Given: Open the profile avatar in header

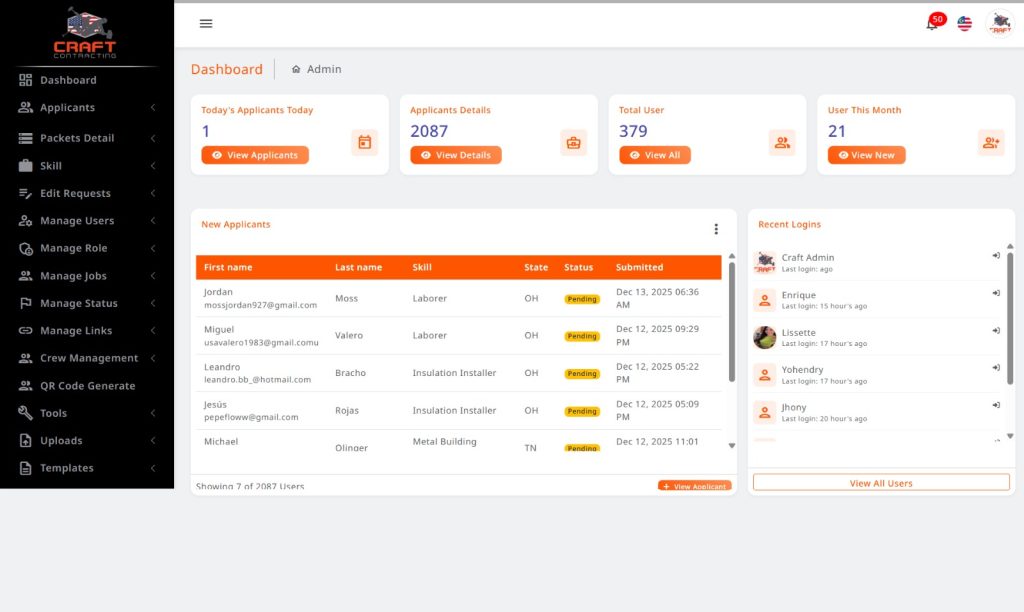Looking at the screenshot, I should pos(999,24).
